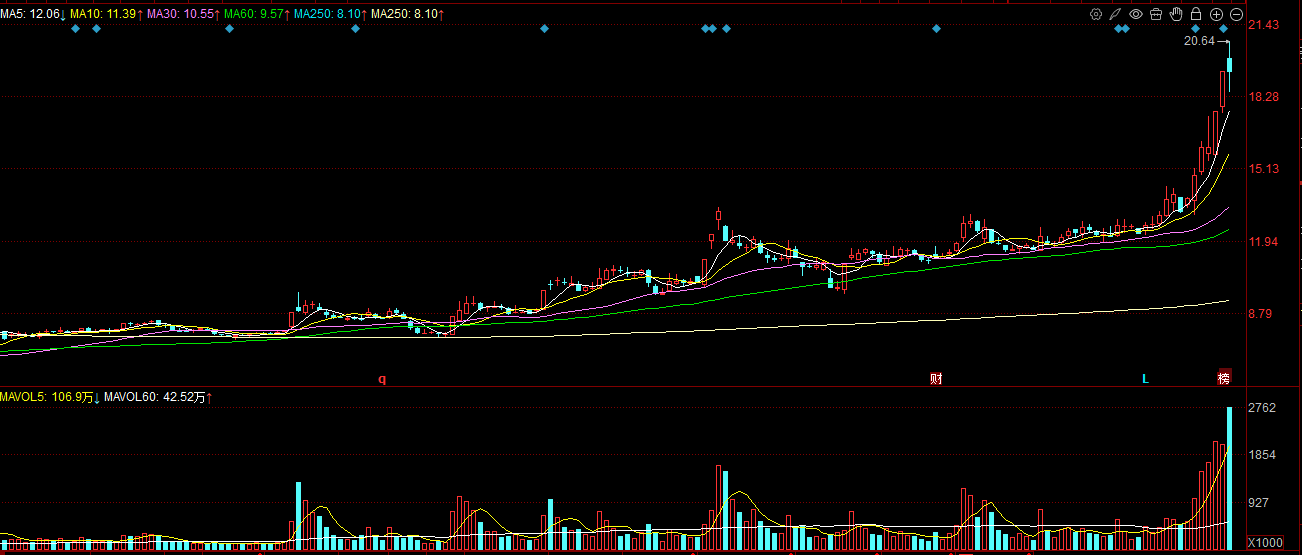
Task: Open chart settings gear icon
Action: (1096, 14)
